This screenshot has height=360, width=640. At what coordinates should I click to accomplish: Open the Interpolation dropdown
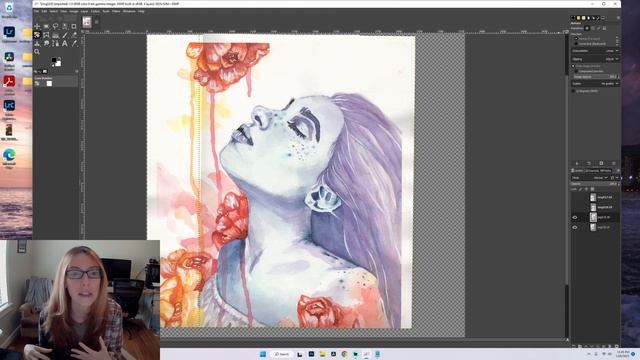595,51
